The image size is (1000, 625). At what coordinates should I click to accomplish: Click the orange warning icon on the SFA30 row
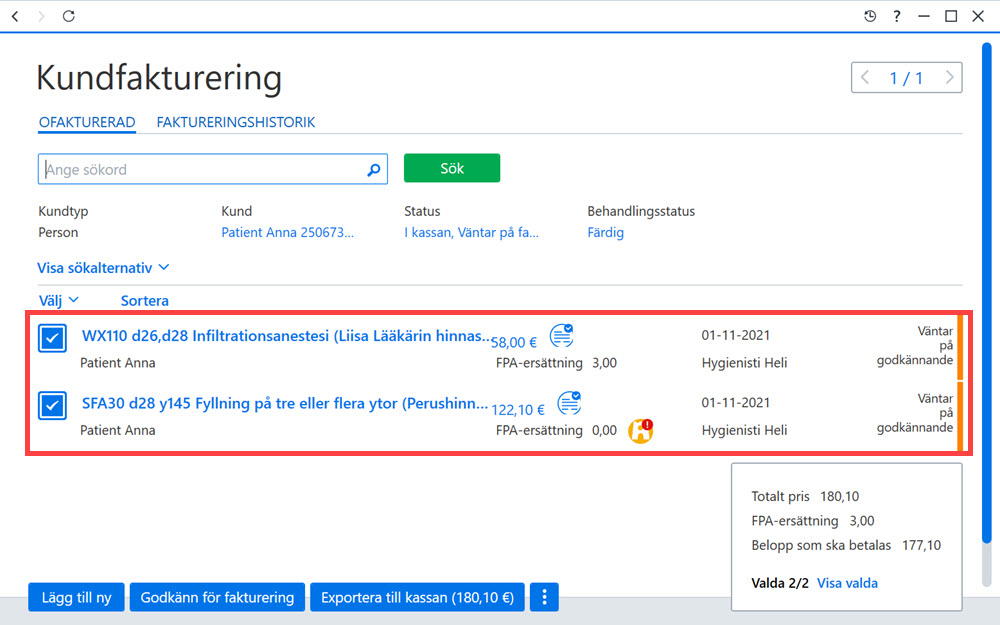pos(641,430)
